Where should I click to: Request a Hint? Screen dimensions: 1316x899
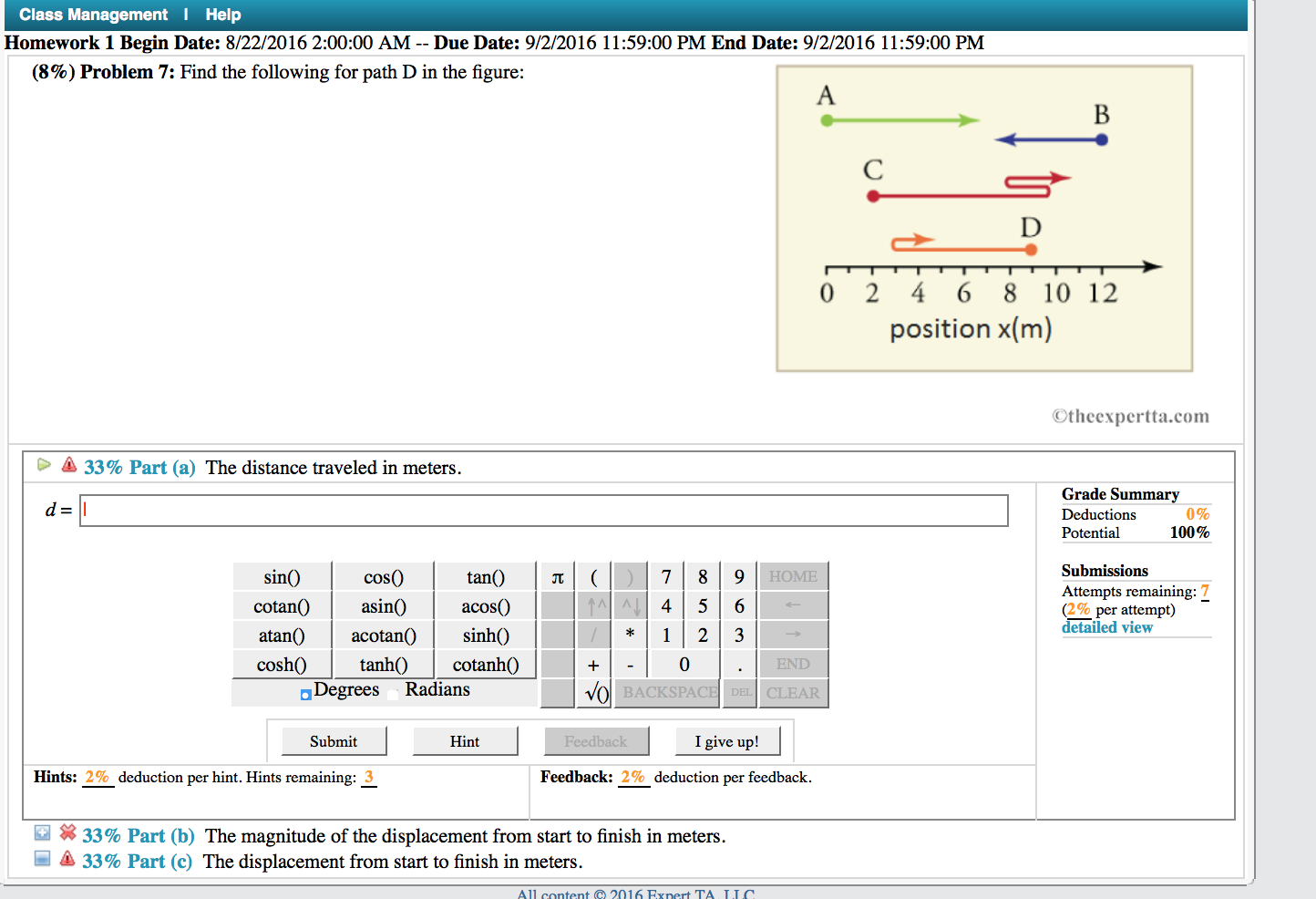[x=465, y=740]
